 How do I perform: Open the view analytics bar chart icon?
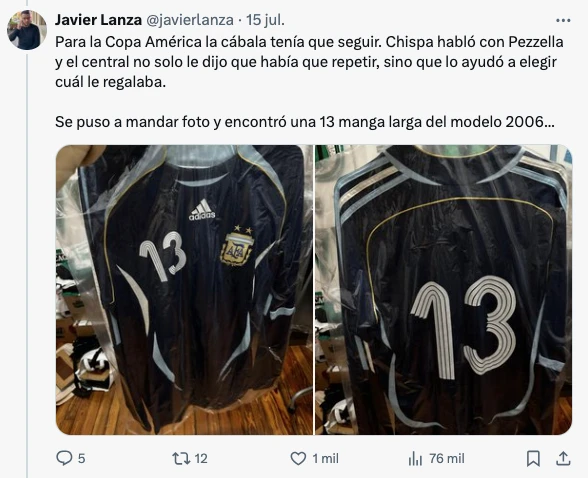[x=416, y=458]
